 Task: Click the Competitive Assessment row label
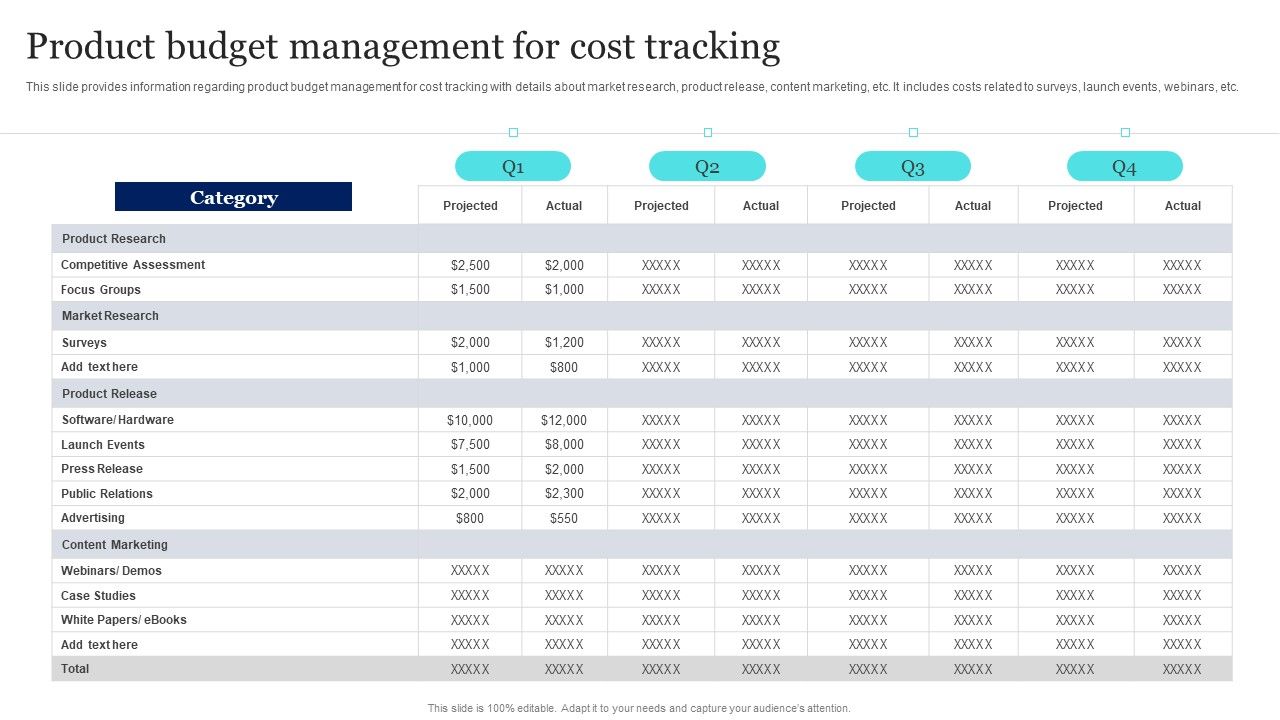click(133, 265)
